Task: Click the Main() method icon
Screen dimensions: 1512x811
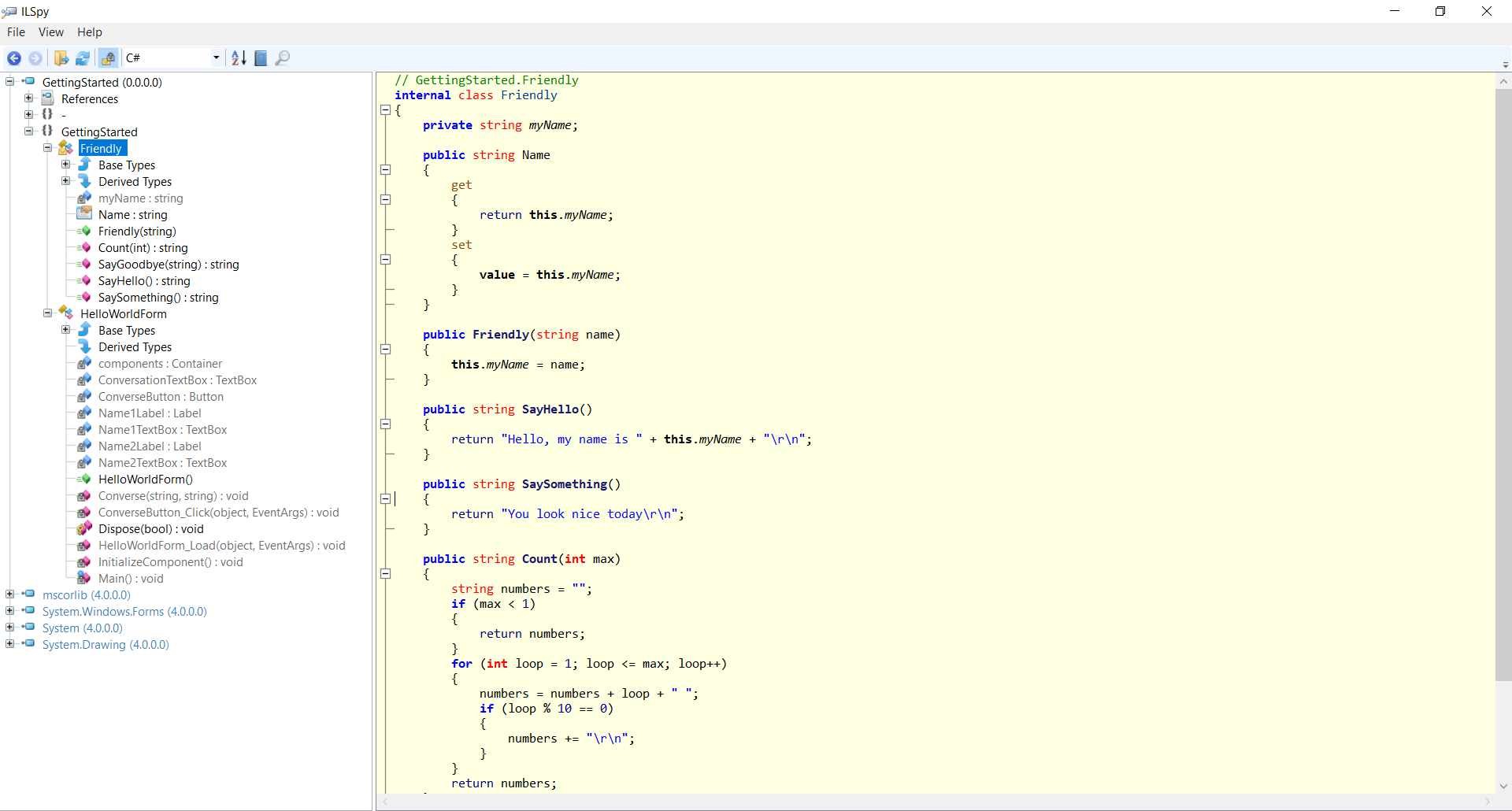Action: coord(84,578)
